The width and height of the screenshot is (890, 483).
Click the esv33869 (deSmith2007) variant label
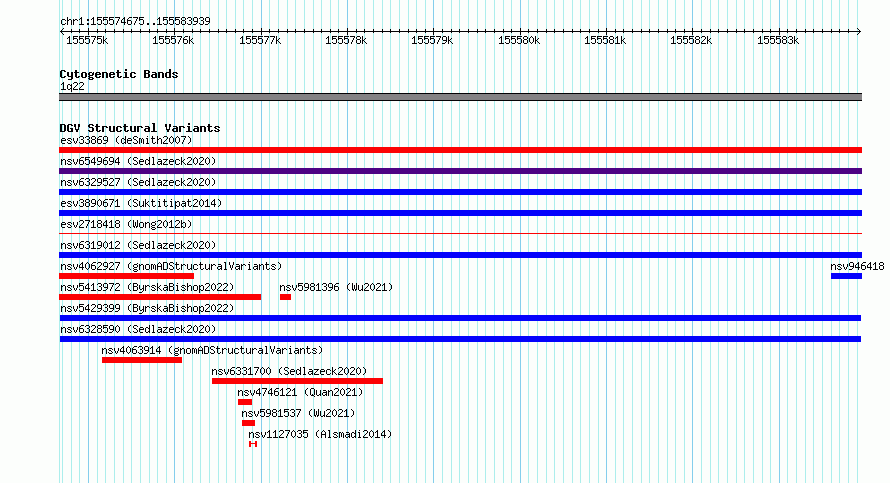pyautogui.click(x=126, y=140)
